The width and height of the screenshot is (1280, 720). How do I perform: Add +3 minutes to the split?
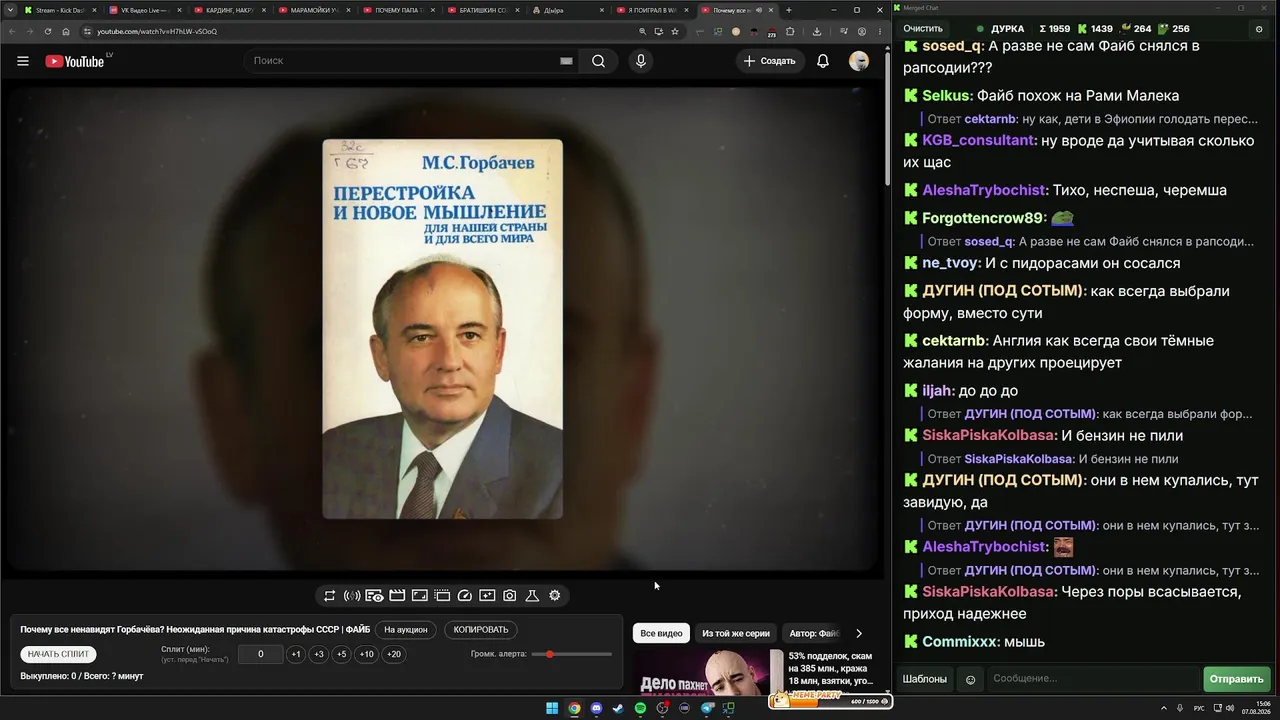click(x=319, y=654)
